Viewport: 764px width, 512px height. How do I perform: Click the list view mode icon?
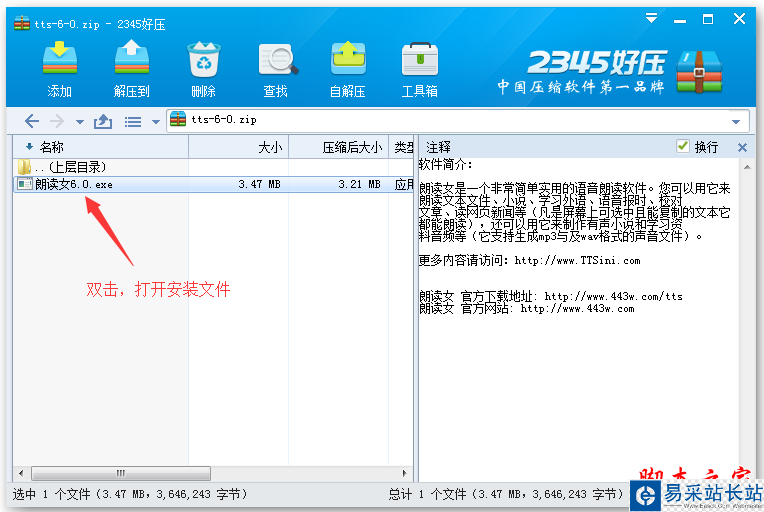(x=133, y=122)
